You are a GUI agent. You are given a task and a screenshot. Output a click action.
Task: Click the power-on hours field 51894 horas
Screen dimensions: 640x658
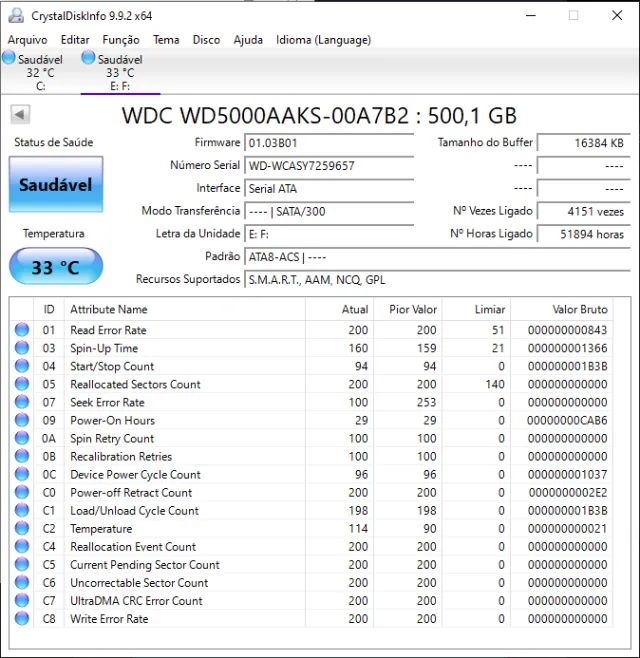click(584, 234)
